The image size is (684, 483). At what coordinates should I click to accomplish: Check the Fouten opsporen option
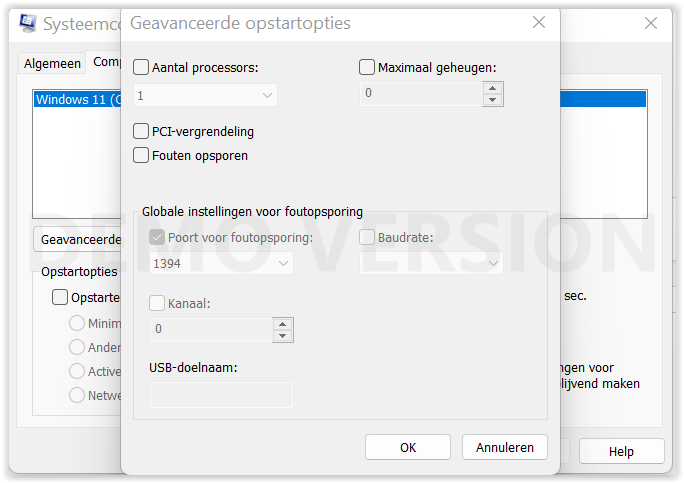pyautogui.click(x=141, y=155)
